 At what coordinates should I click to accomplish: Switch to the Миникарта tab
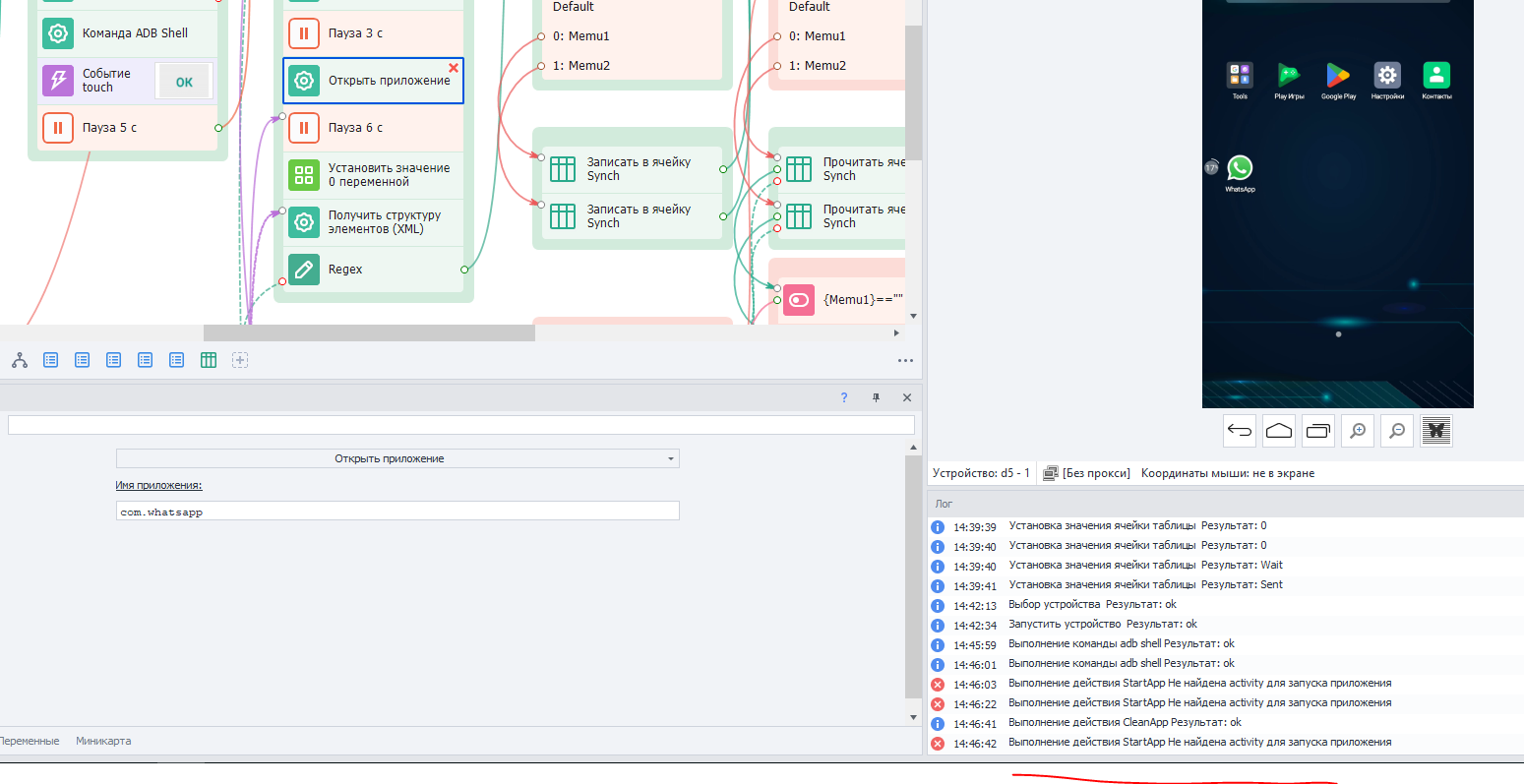(103, 741)
